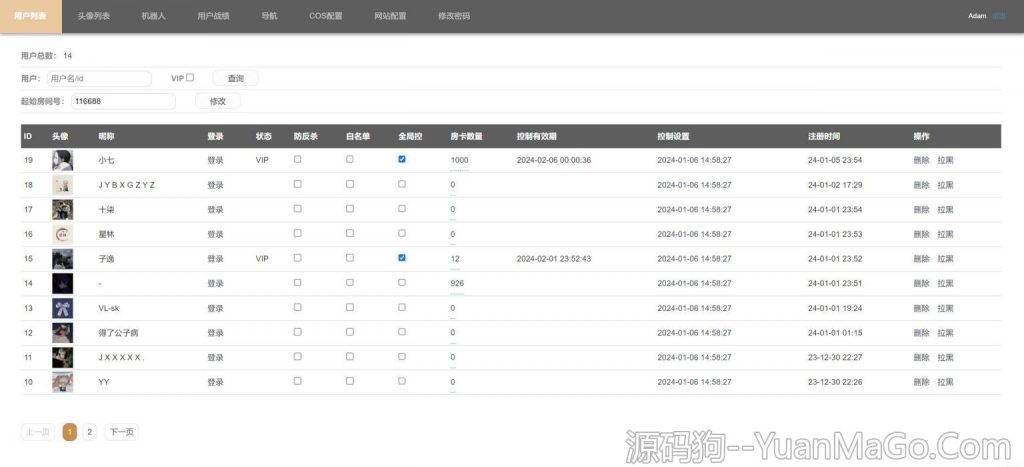Open the 修改密码 tab
Screen dimensions: 1024x467
(454, 16)
